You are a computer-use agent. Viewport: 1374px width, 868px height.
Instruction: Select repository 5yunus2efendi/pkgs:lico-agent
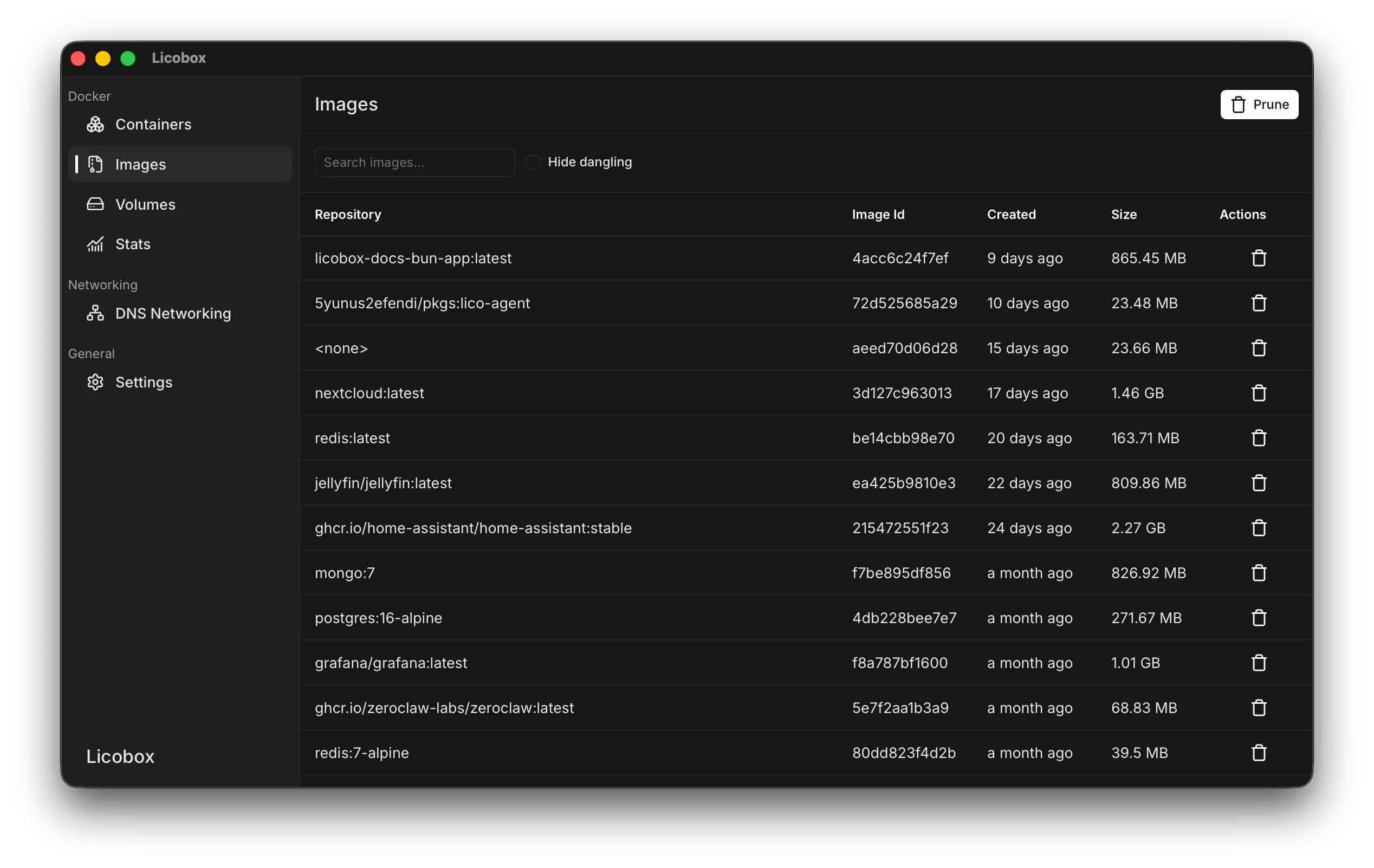pyautogui.click(x=422, y=303)
